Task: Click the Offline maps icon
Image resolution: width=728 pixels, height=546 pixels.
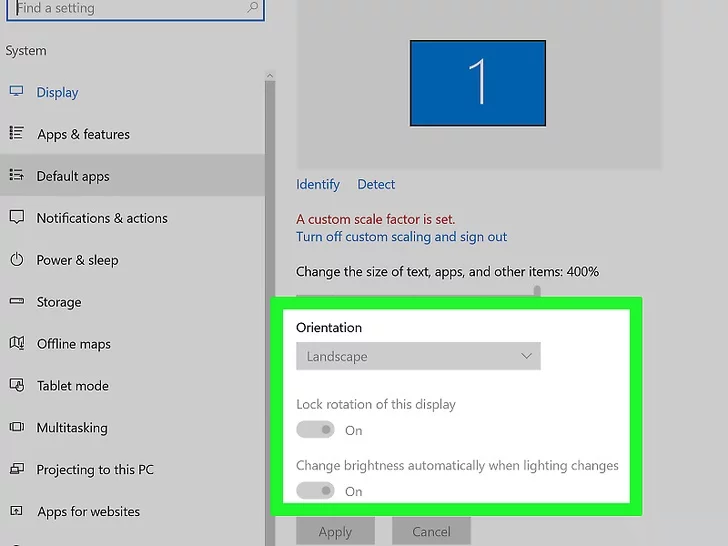Action: [x=16, y=343]
